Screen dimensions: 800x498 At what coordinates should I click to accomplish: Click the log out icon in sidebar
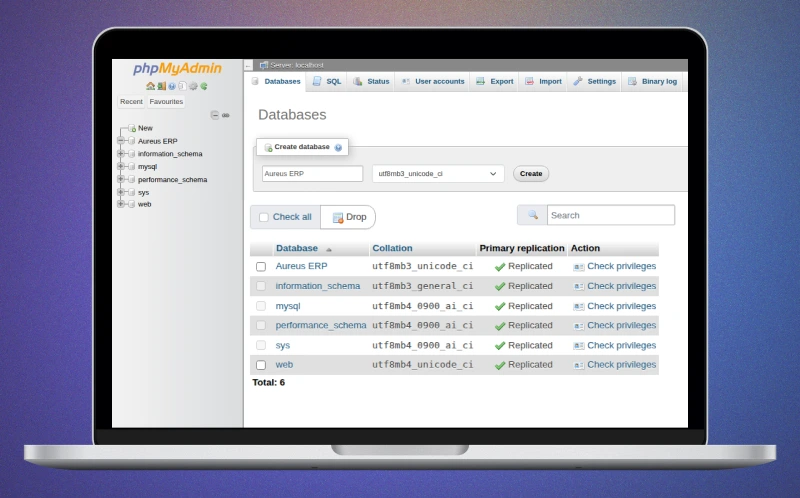tap(161, 86)
